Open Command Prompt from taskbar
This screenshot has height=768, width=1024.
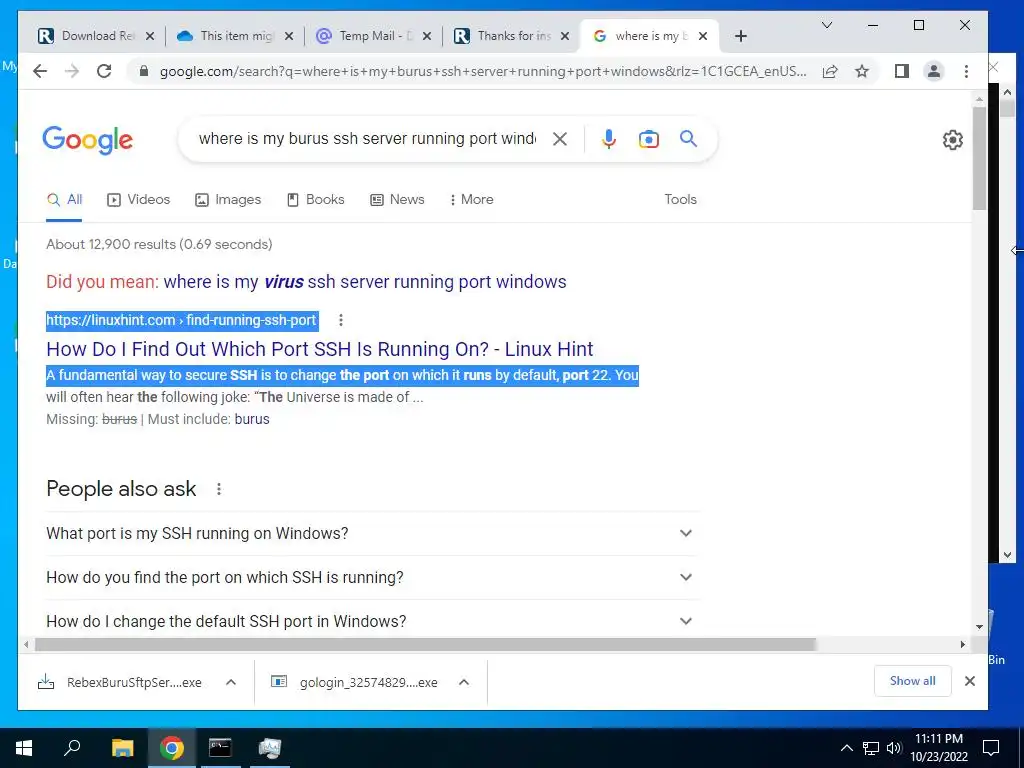(x=220, y=748)
